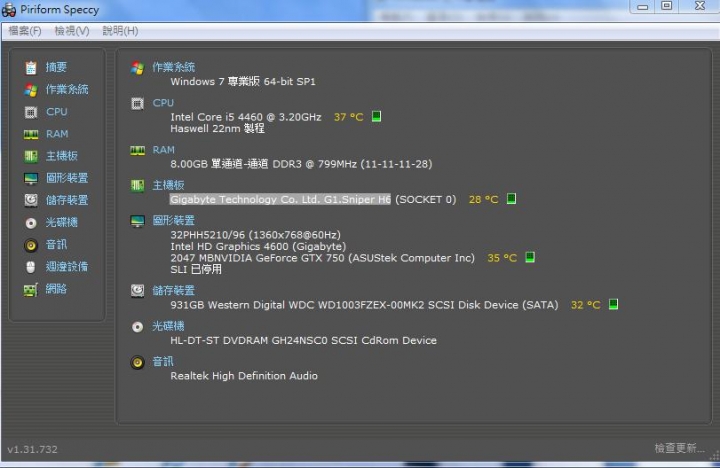Click the disc icon beside sidebar 光碟機
The image size is (720, 468).
coord(31,223)
